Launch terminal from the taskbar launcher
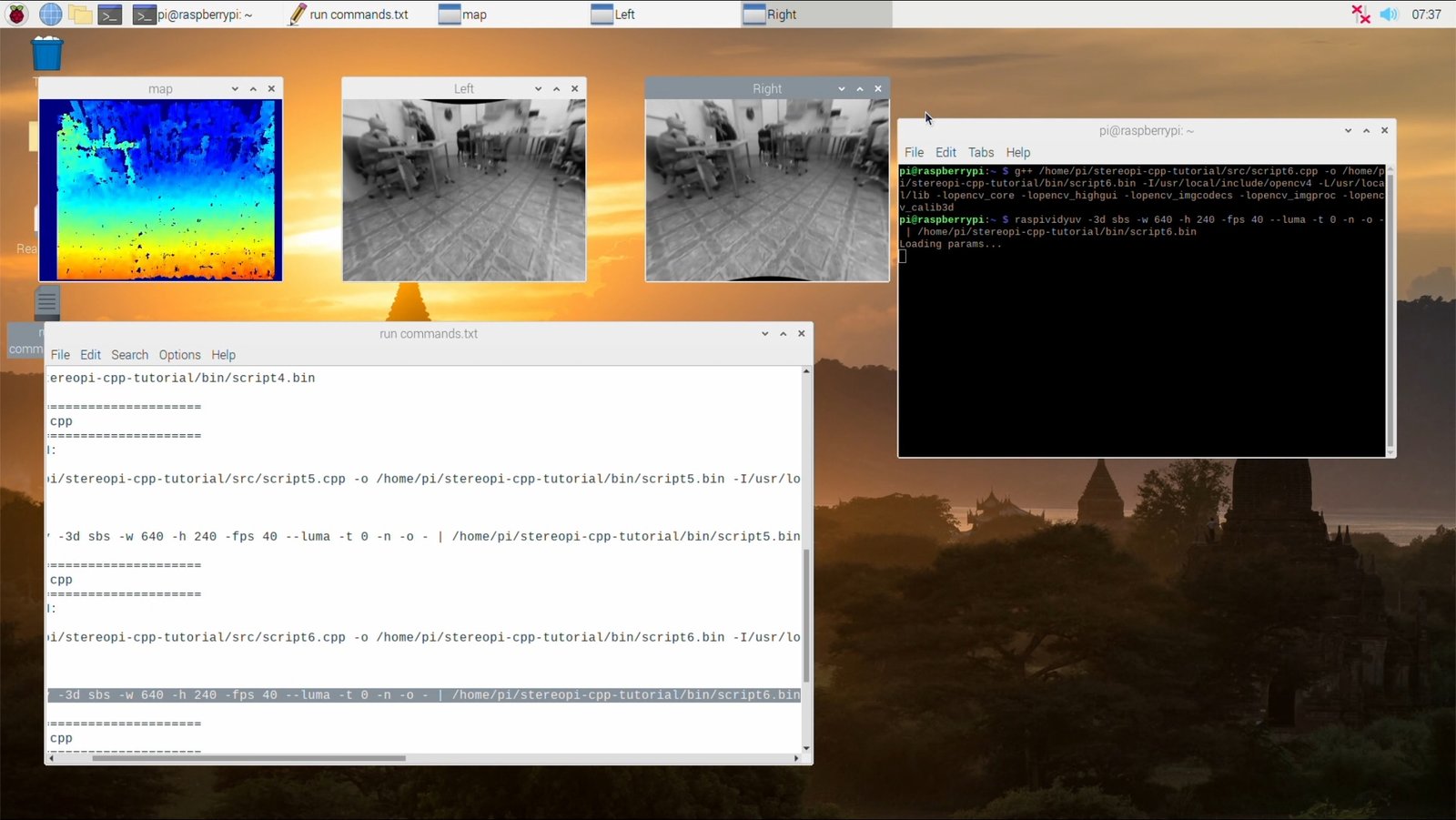The height and width of the screenshot is (820, 1456). [110, 14]
